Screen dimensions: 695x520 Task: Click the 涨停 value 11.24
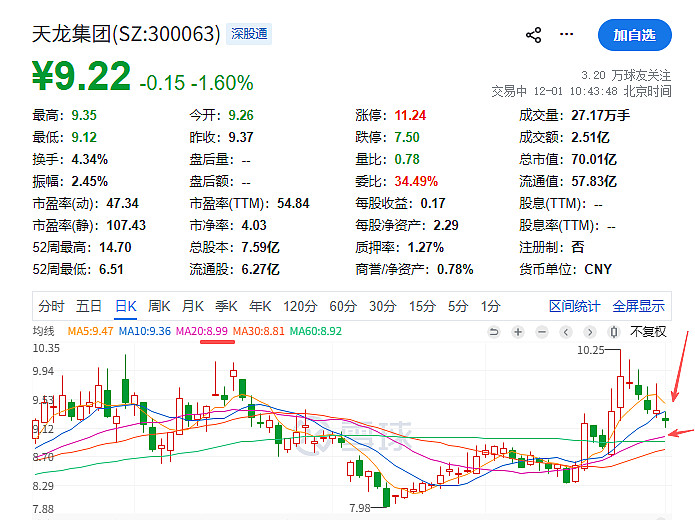(x=410, y=115)
